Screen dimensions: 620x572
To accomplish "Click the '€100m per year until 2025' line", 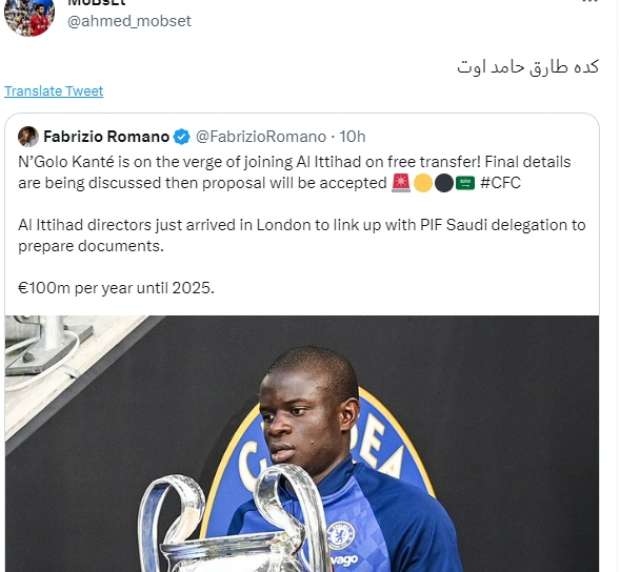I will (116, 288).
